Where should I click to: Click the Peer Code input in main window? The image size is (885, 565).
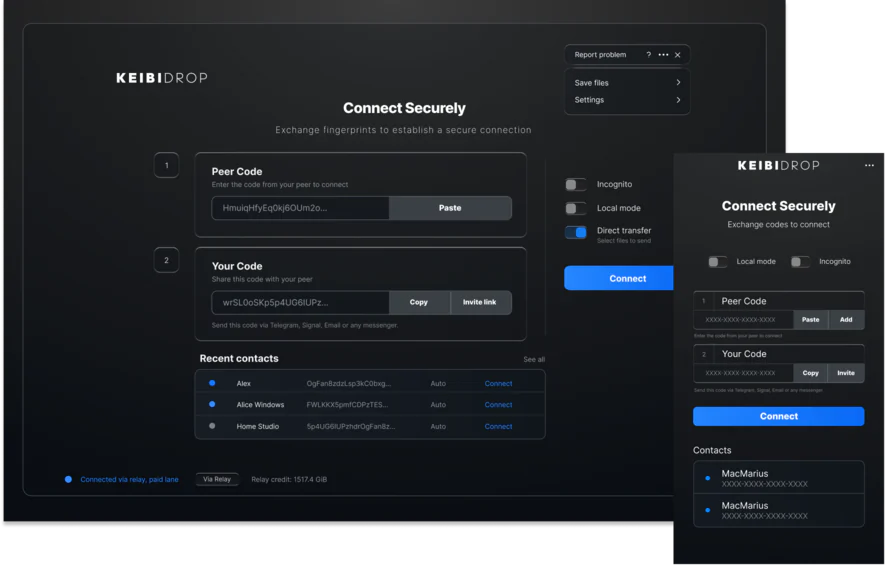[300, 208]
